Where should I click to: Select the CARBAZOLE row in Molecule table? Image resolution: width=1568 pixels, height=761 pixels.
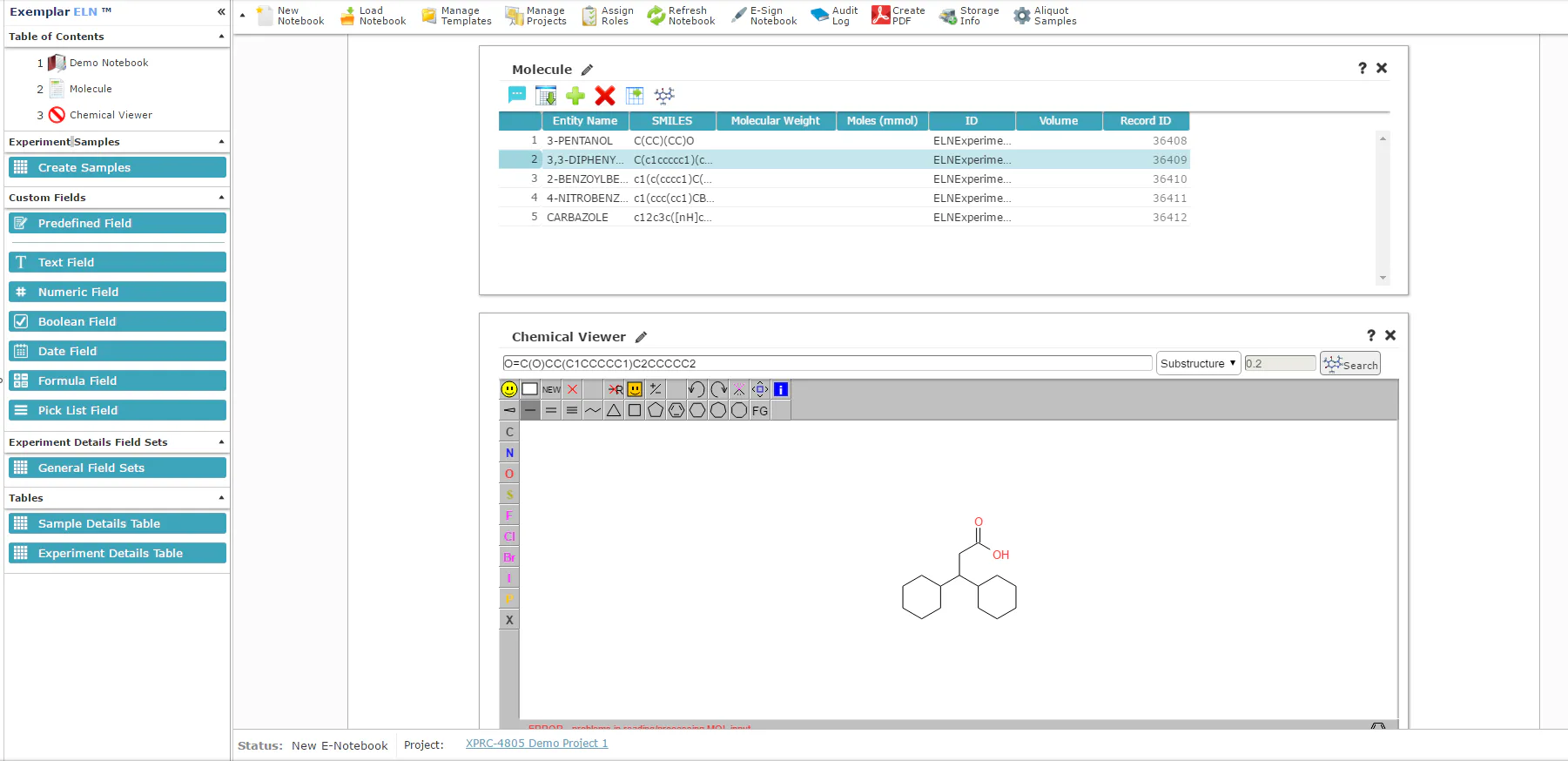[x=844, y=218]
